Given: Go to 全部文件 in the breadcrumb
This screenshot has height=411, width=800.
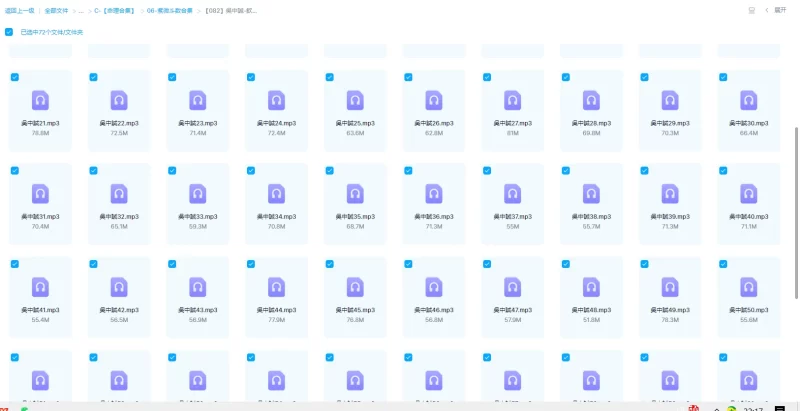Looking at the screenshot, I should pos(56,10).
